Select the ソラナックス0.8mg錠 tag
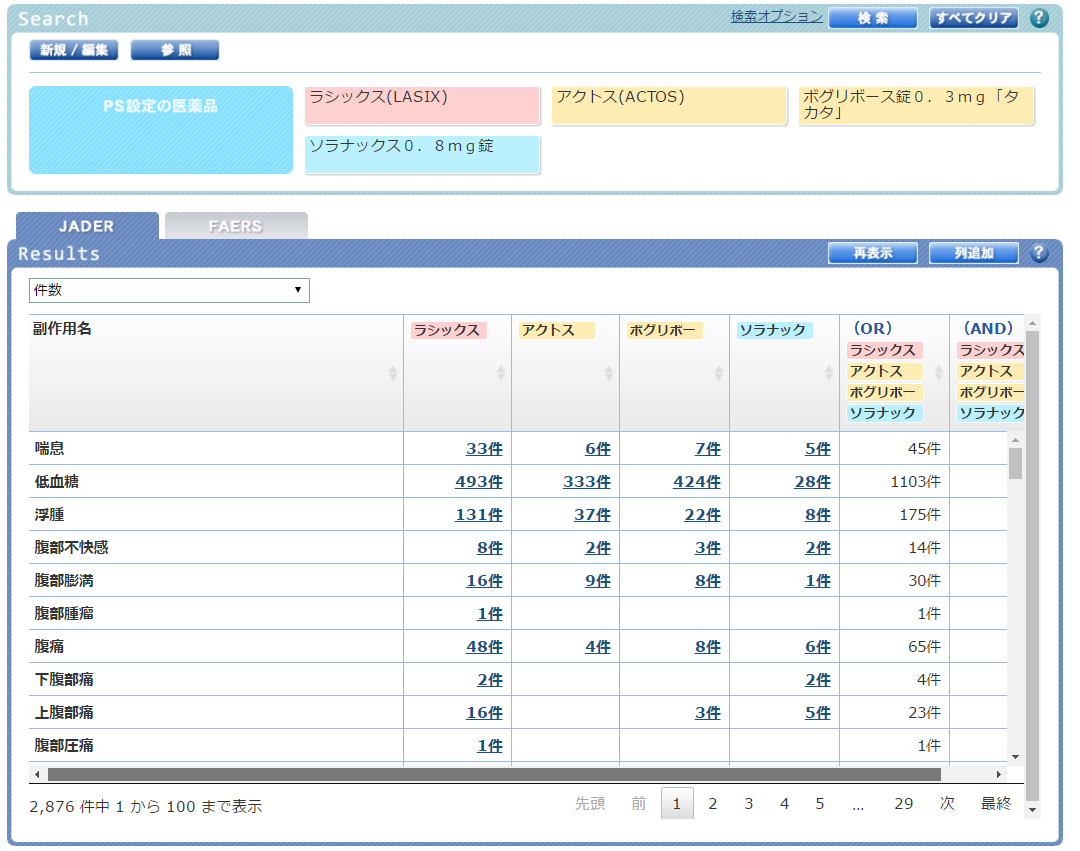The width and height of the screenshot is (1080, 851). (422, 154)
